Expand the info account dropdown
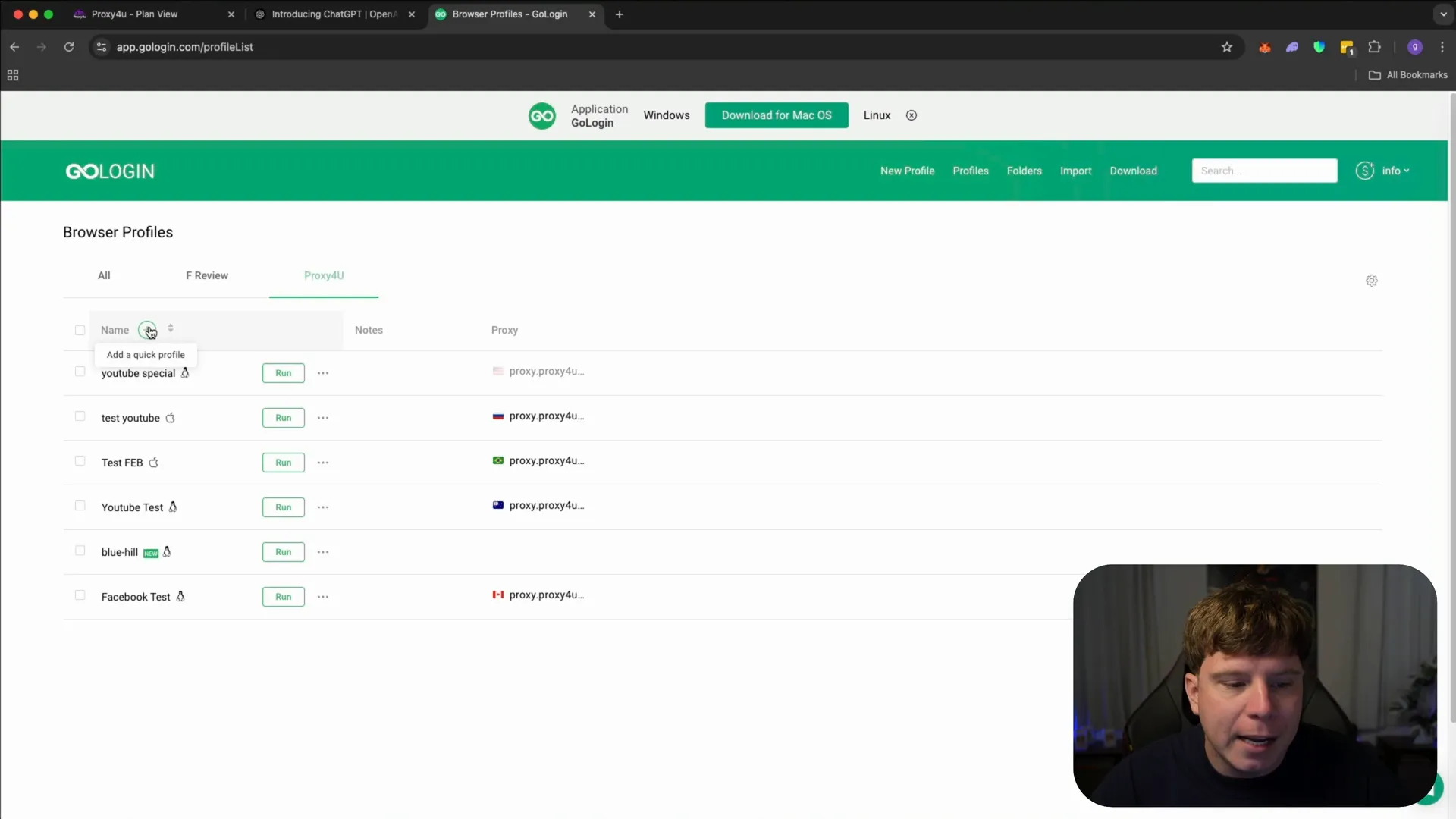The height and width of the screenshot is (819, 1456). [x=1395, y=171]
